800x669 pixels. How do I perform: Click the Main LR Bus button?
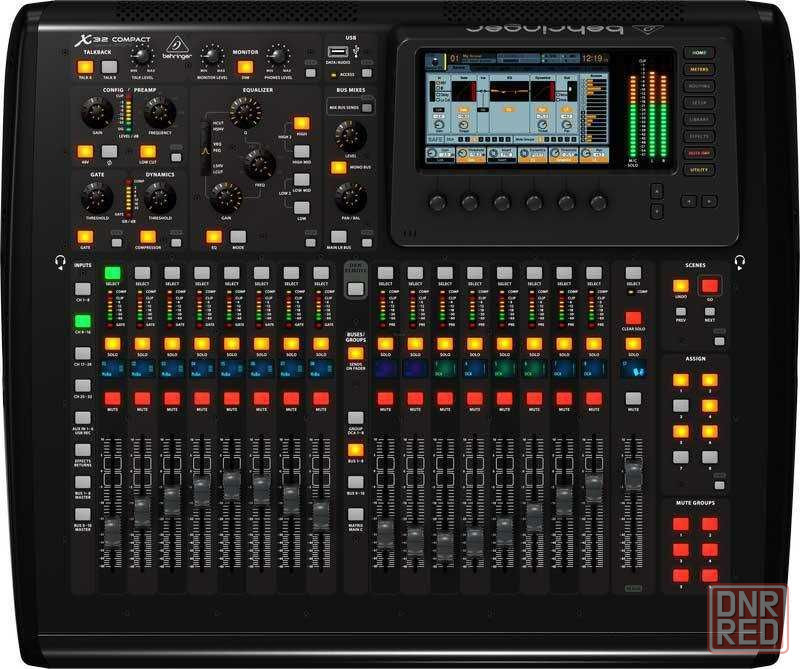(x=339, y=237)
